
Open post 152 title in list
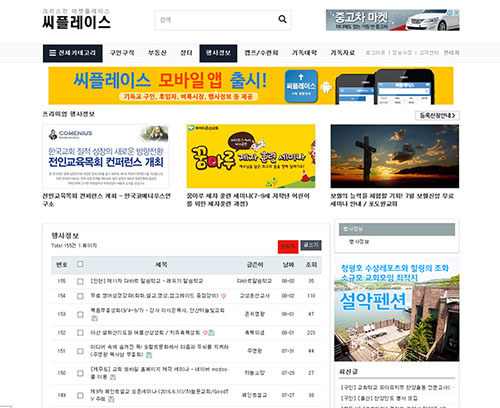pos(145,333)
